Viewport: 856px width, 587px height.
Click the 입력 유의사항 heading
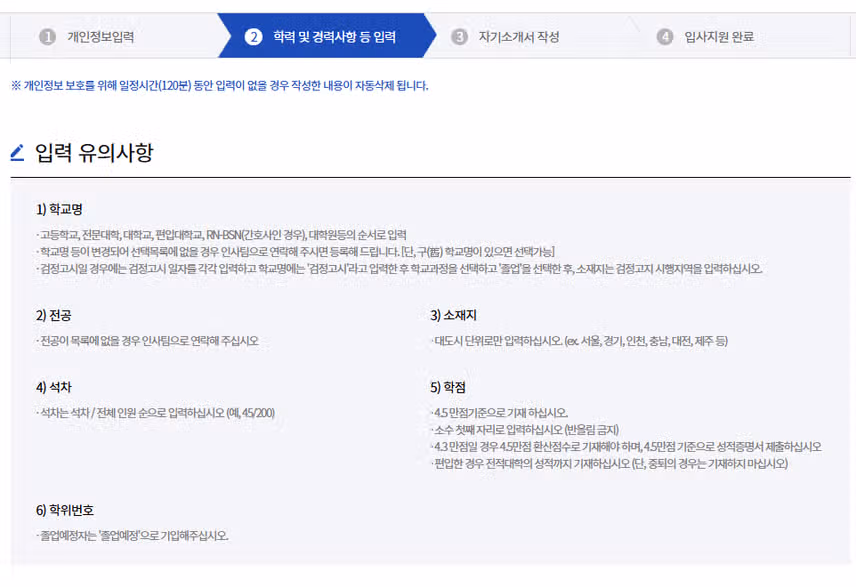coord(94,152)
